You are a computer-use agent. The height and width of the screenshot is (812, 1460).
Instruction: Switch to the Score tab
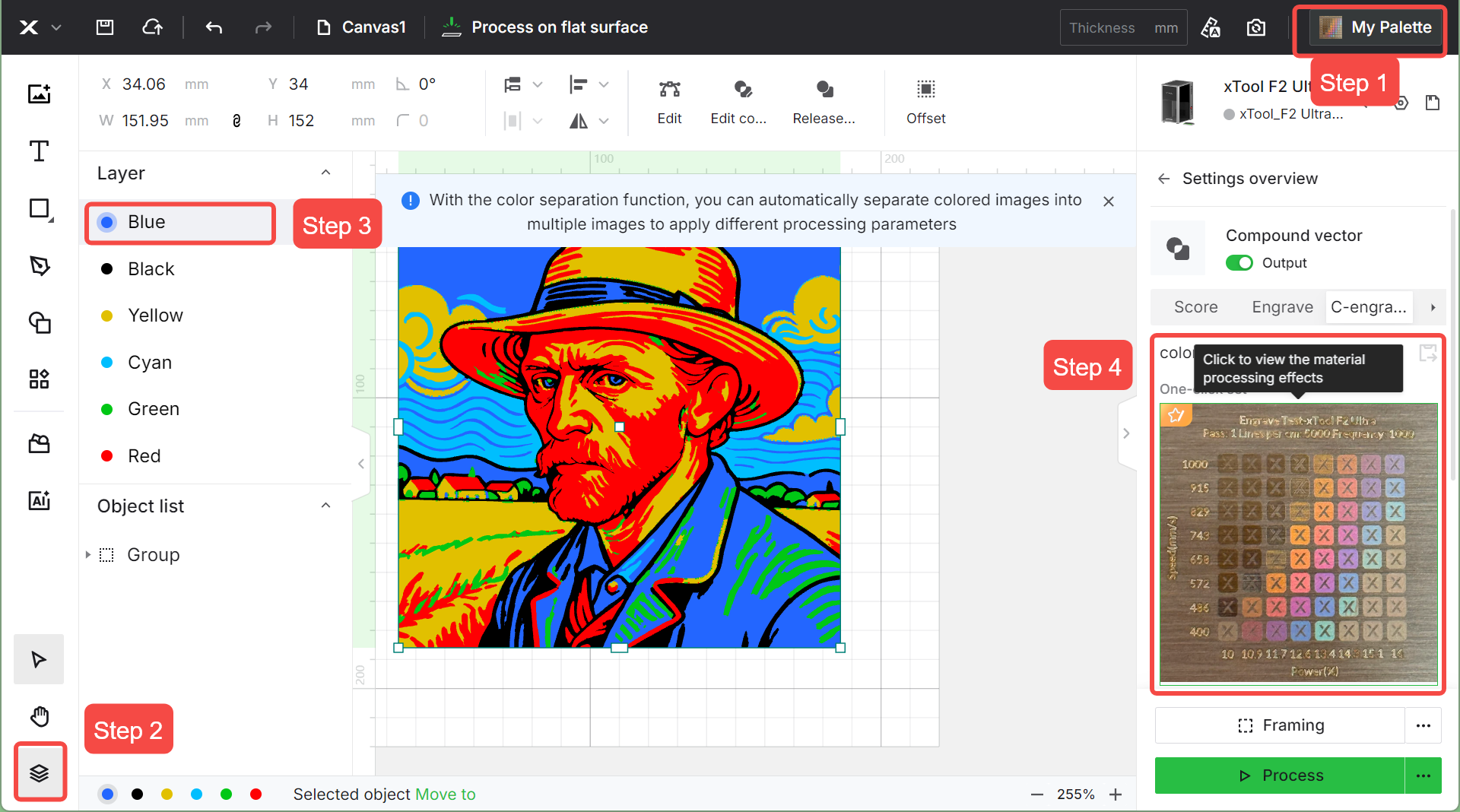pyautogui.click(x=1196, y=307)
